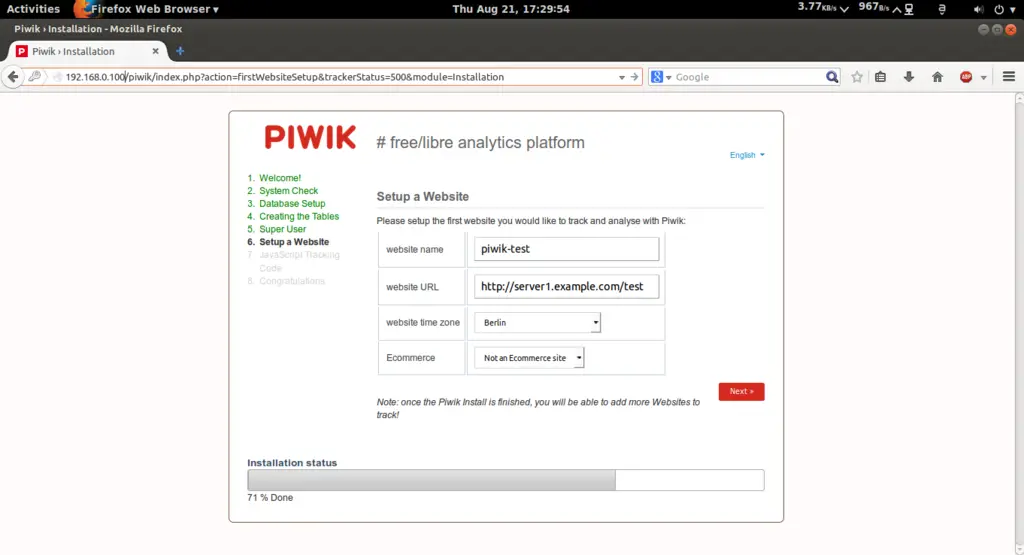Open URL history dropdown arrow

click(621, 77)
